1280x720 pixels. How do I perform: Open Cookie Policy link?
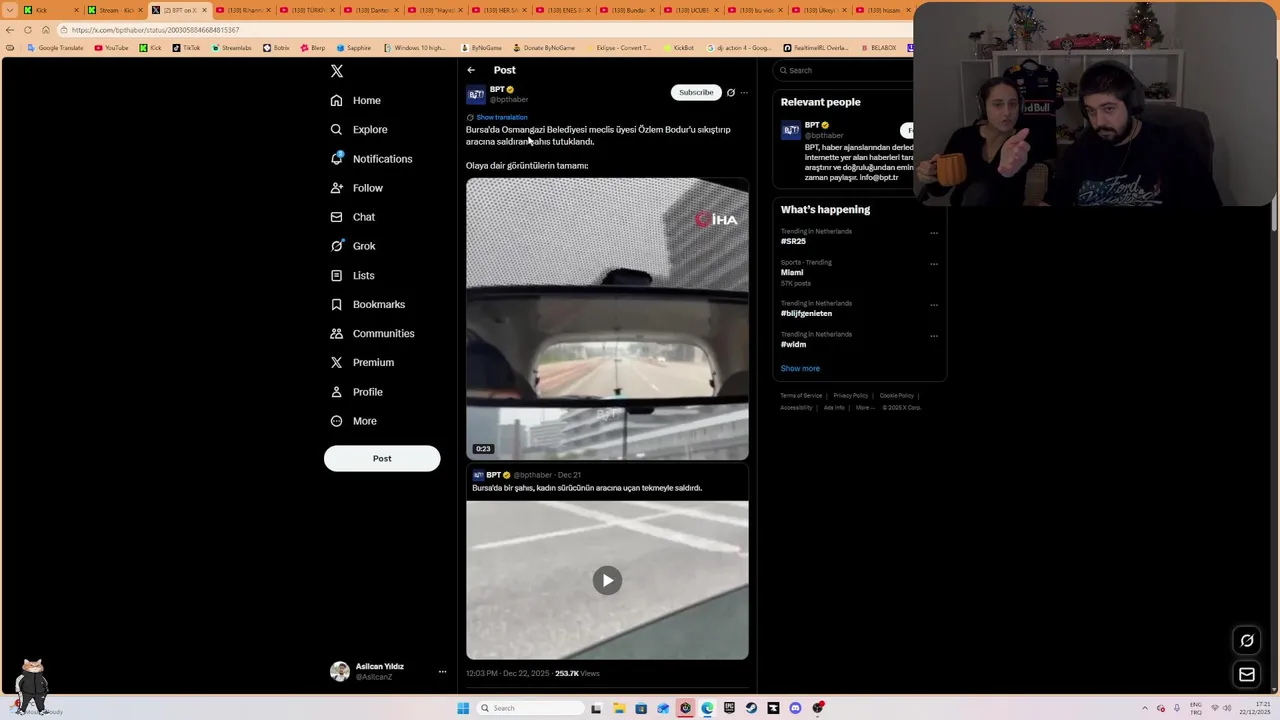897,396
